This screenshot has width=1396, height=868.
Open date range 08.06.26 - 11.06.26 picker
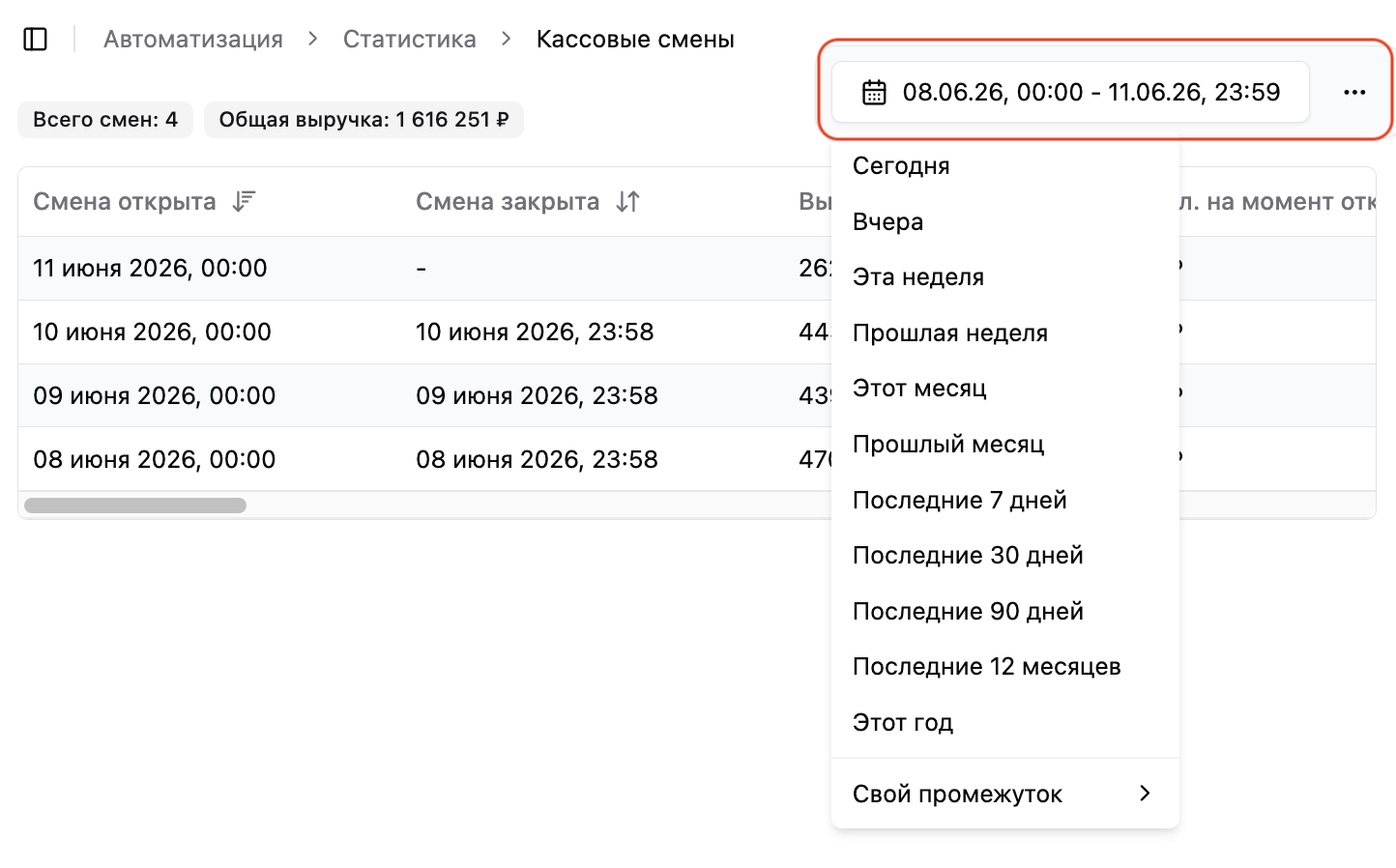[1070, 93]
